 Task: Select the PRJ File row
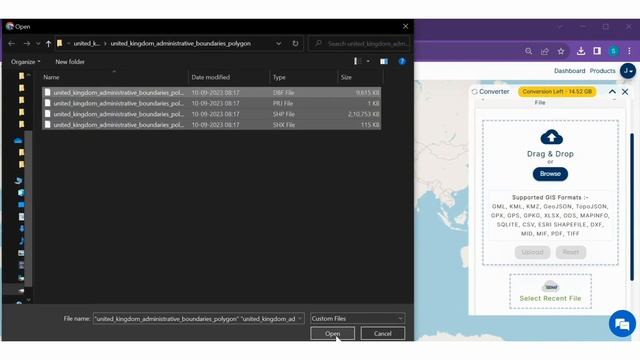coord(211,103)
